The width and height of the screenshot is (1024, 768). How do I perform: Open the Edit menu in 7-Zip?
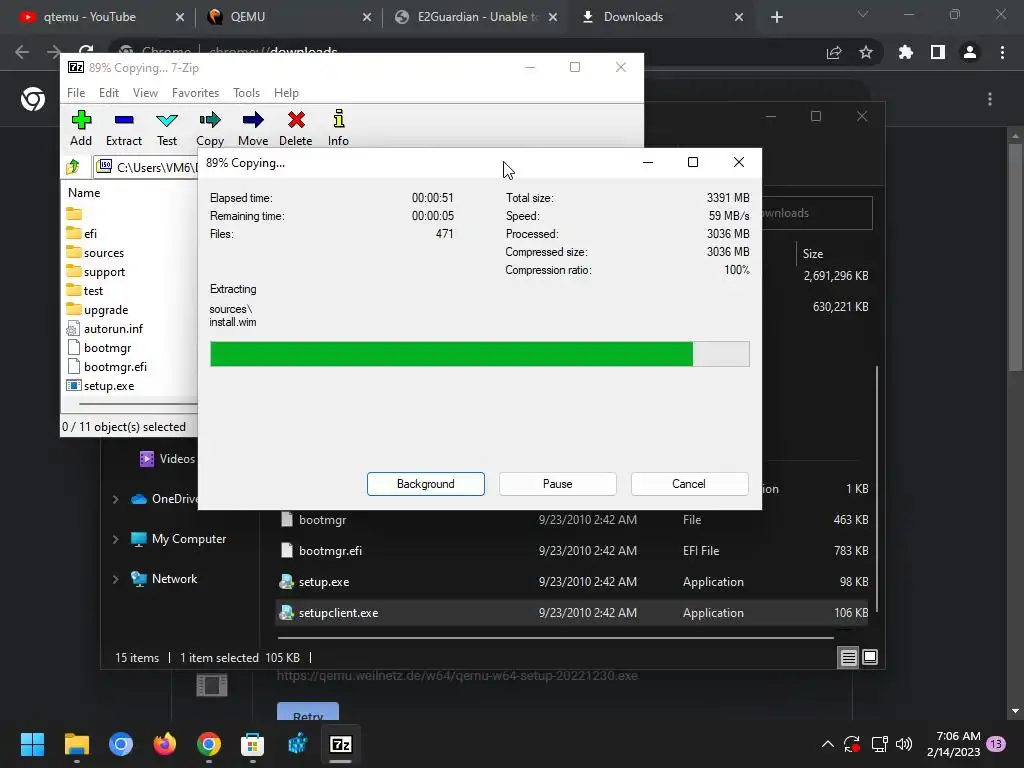pos(108,93)
